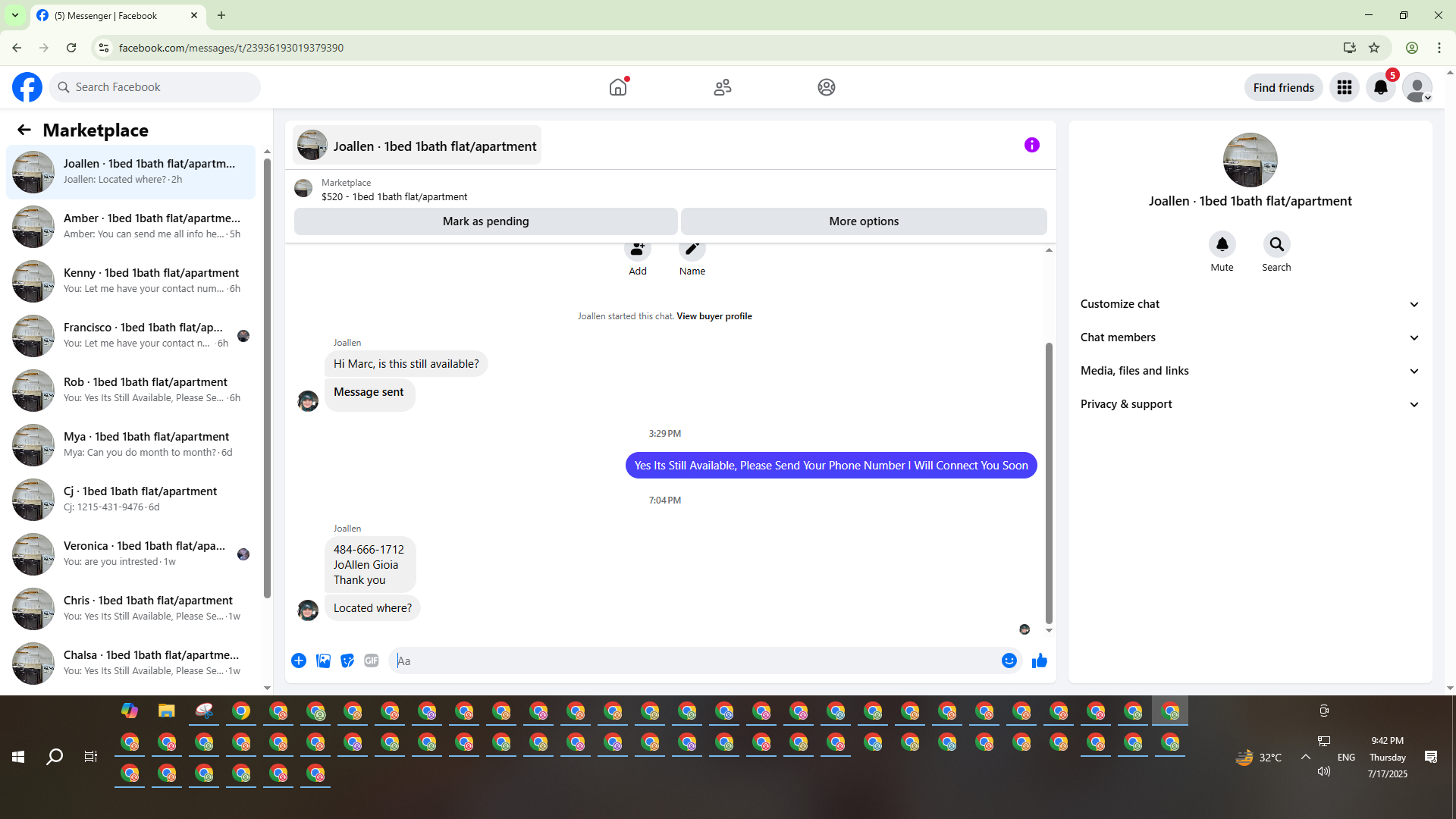1456x819 pixels.
Task: Open Chris's apartment conversation
Action: [130, 609]
